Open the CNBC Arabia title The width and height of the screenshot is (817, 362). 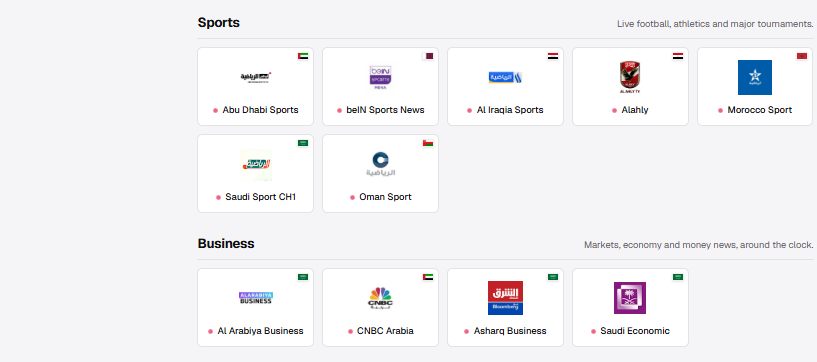click(x=386, y=331)
